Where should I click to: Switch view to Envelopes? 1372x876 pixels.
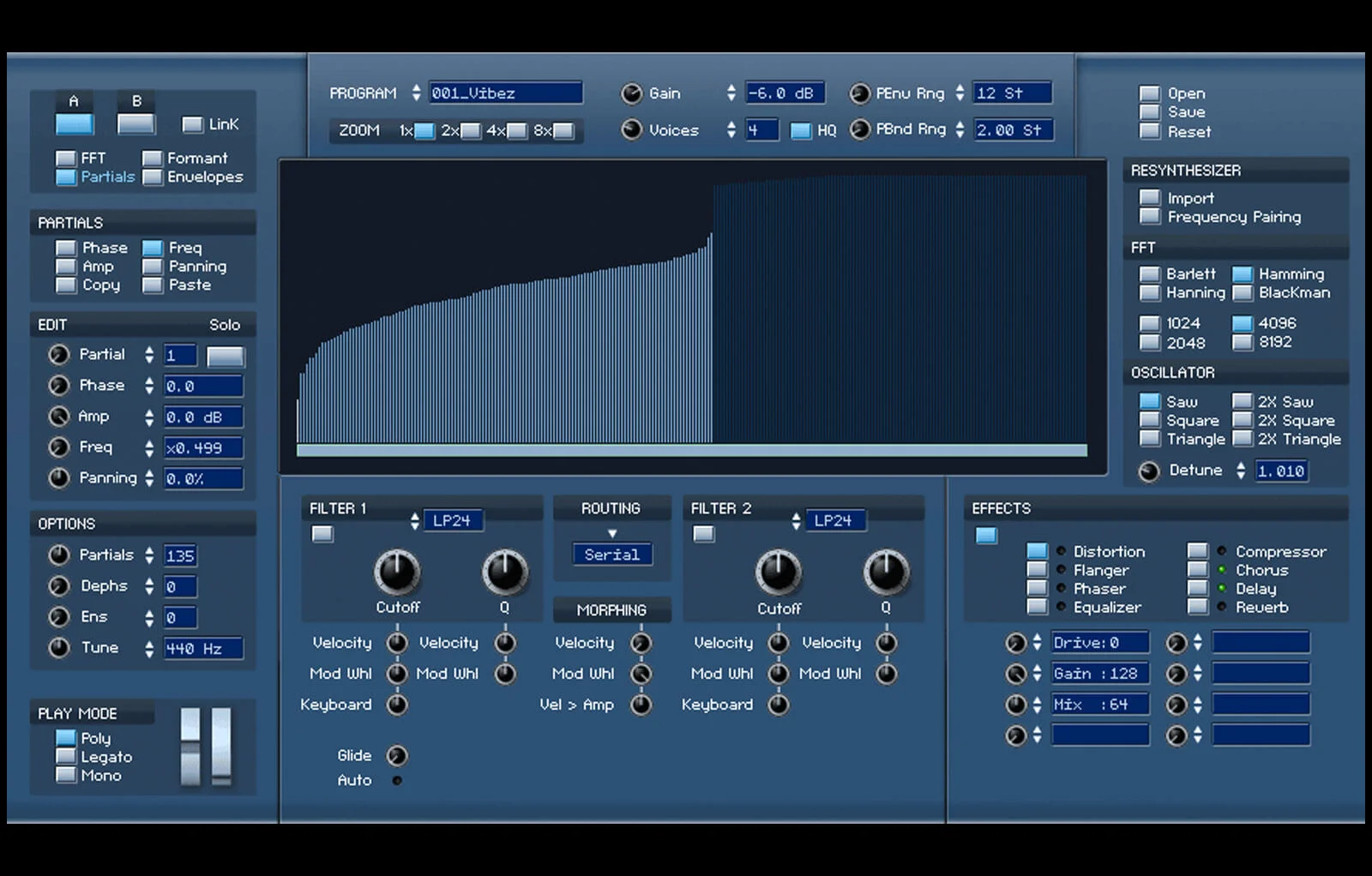153,177
